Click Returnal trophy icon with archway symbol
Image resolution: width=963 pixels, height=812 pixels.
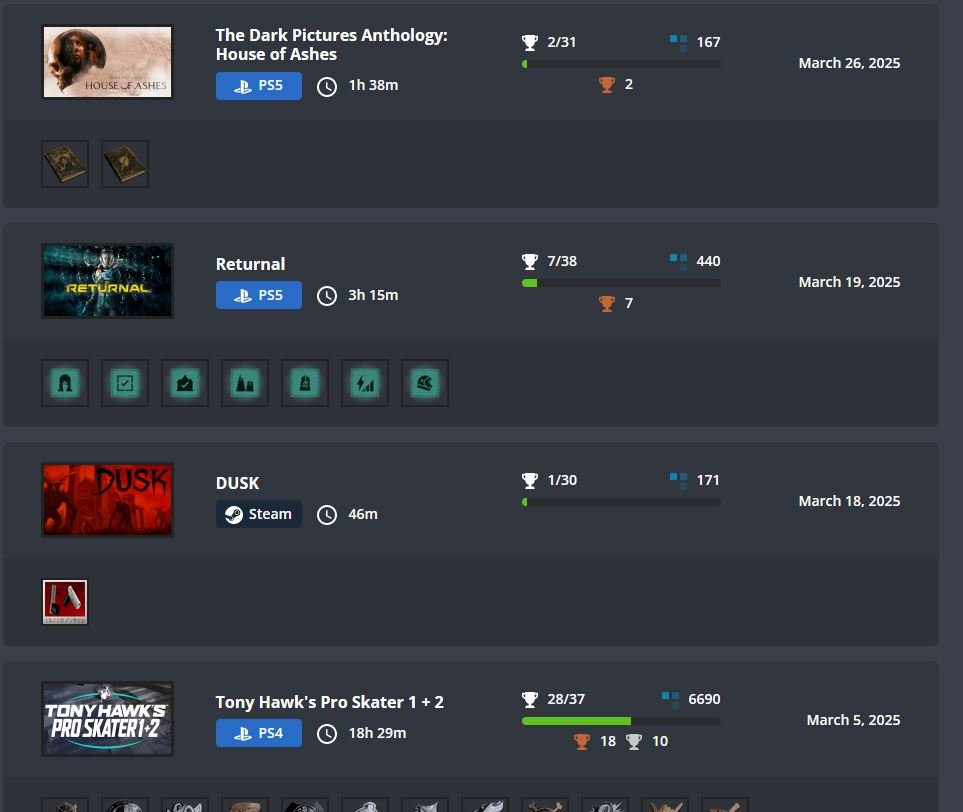[65, 383]
